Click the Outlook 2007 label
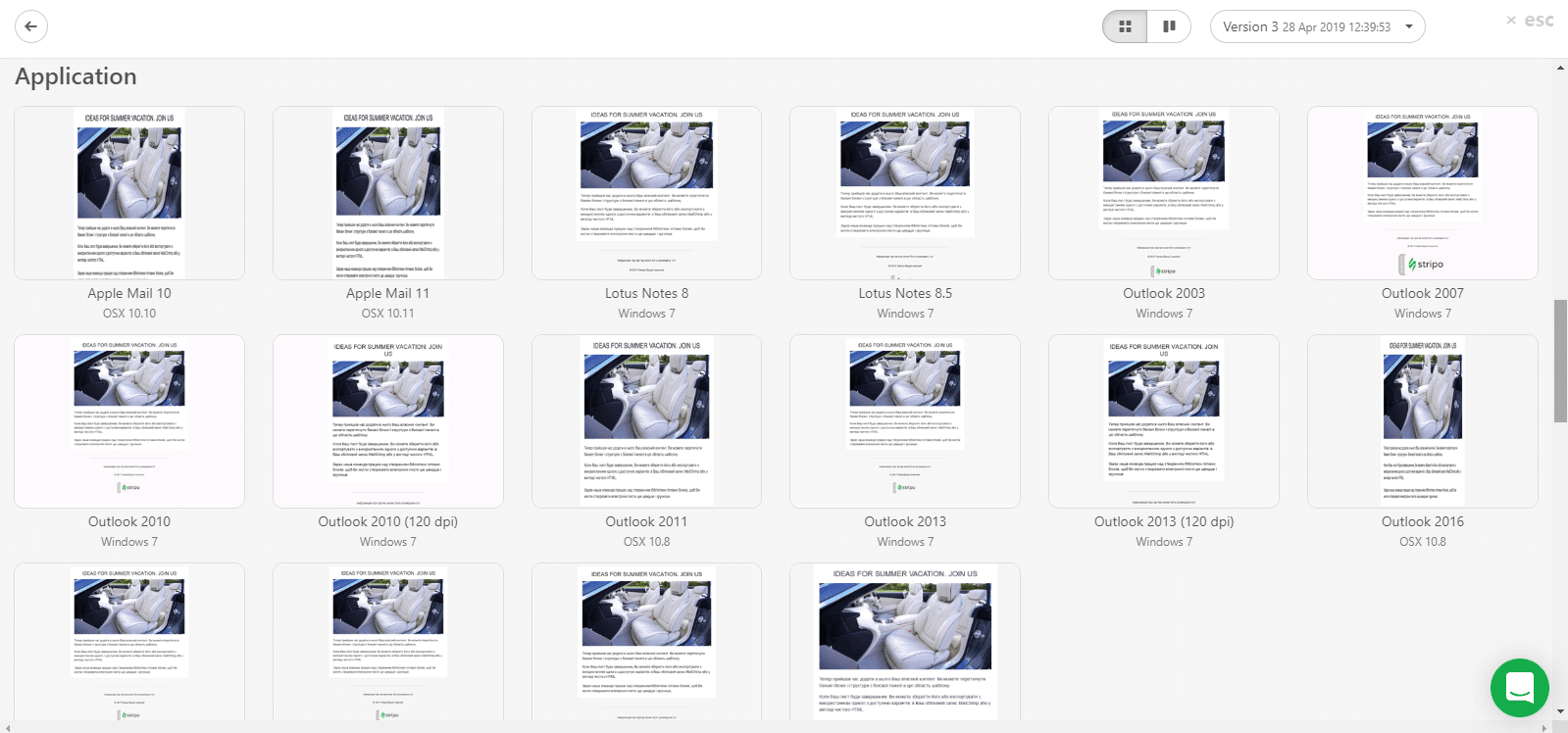This screenshot has width=1568, height=733. pyautogui.click(x=1423, y=293)
